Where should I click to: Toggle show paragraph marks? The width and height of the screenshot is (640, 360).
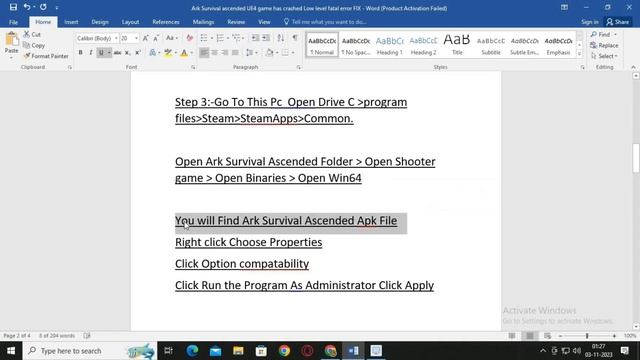(295, 38)
